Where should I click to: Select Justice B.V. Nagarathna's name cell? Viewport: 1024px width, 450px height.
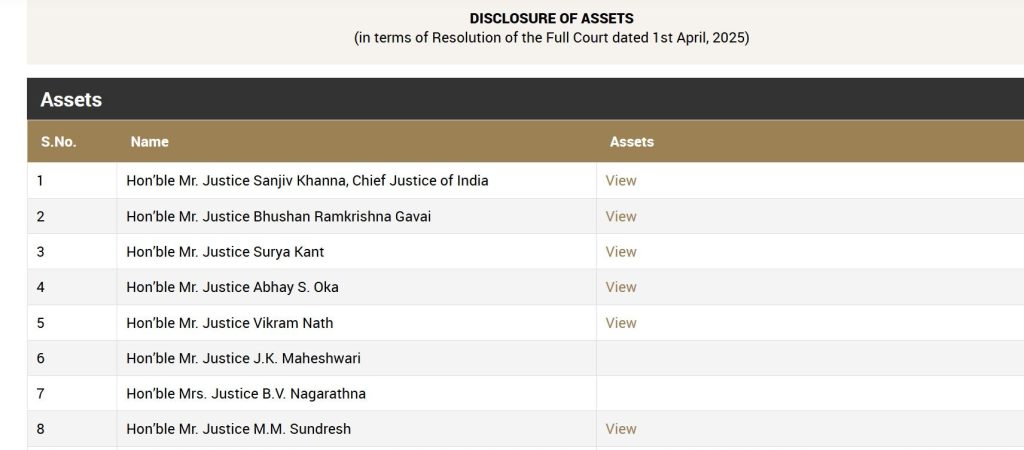(357, 393)
